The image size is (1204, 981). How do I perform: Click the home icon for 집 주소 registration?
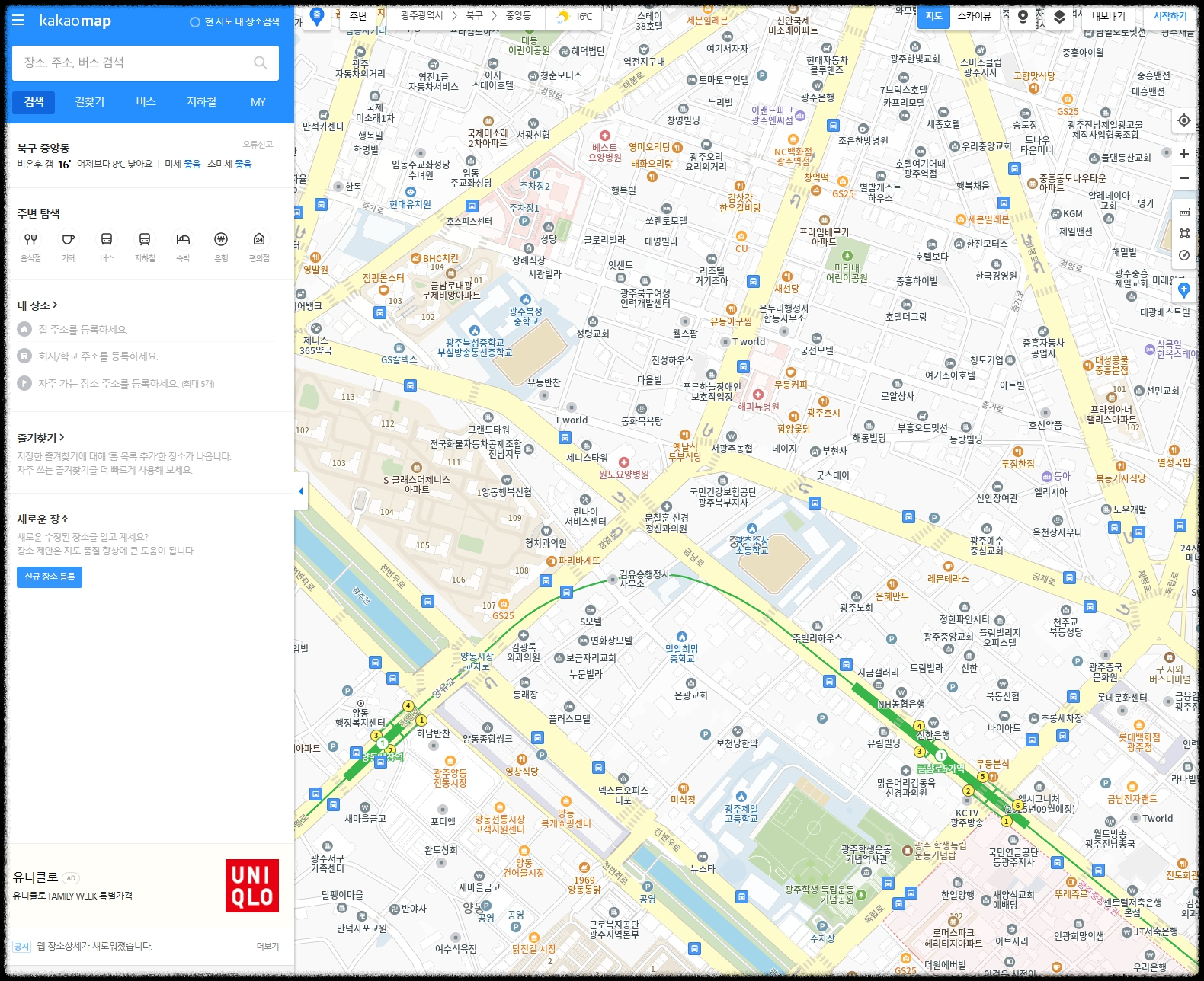coord(24,329)
